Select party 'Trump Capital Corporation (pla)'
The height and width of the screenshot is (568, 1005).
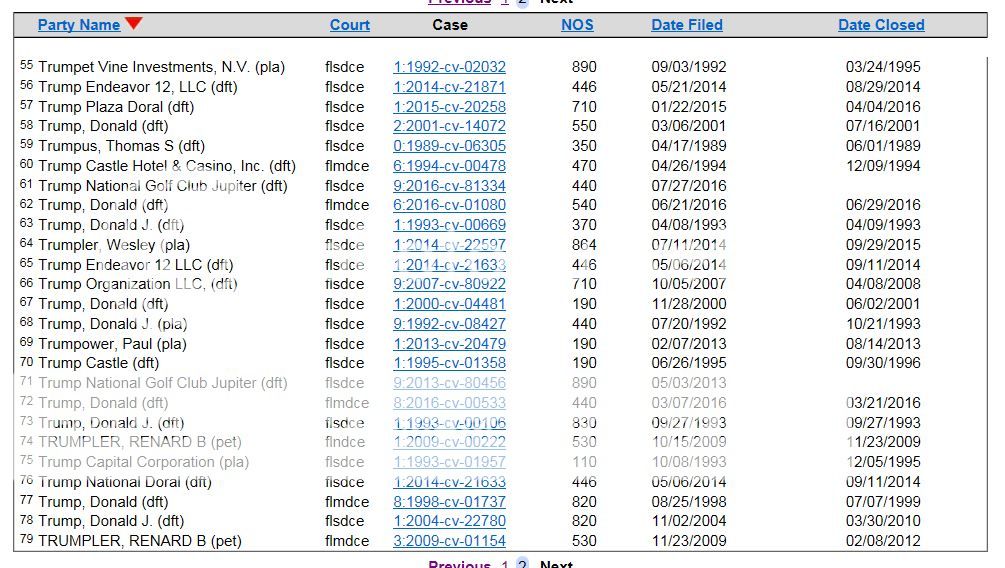[x=144, y=461]
